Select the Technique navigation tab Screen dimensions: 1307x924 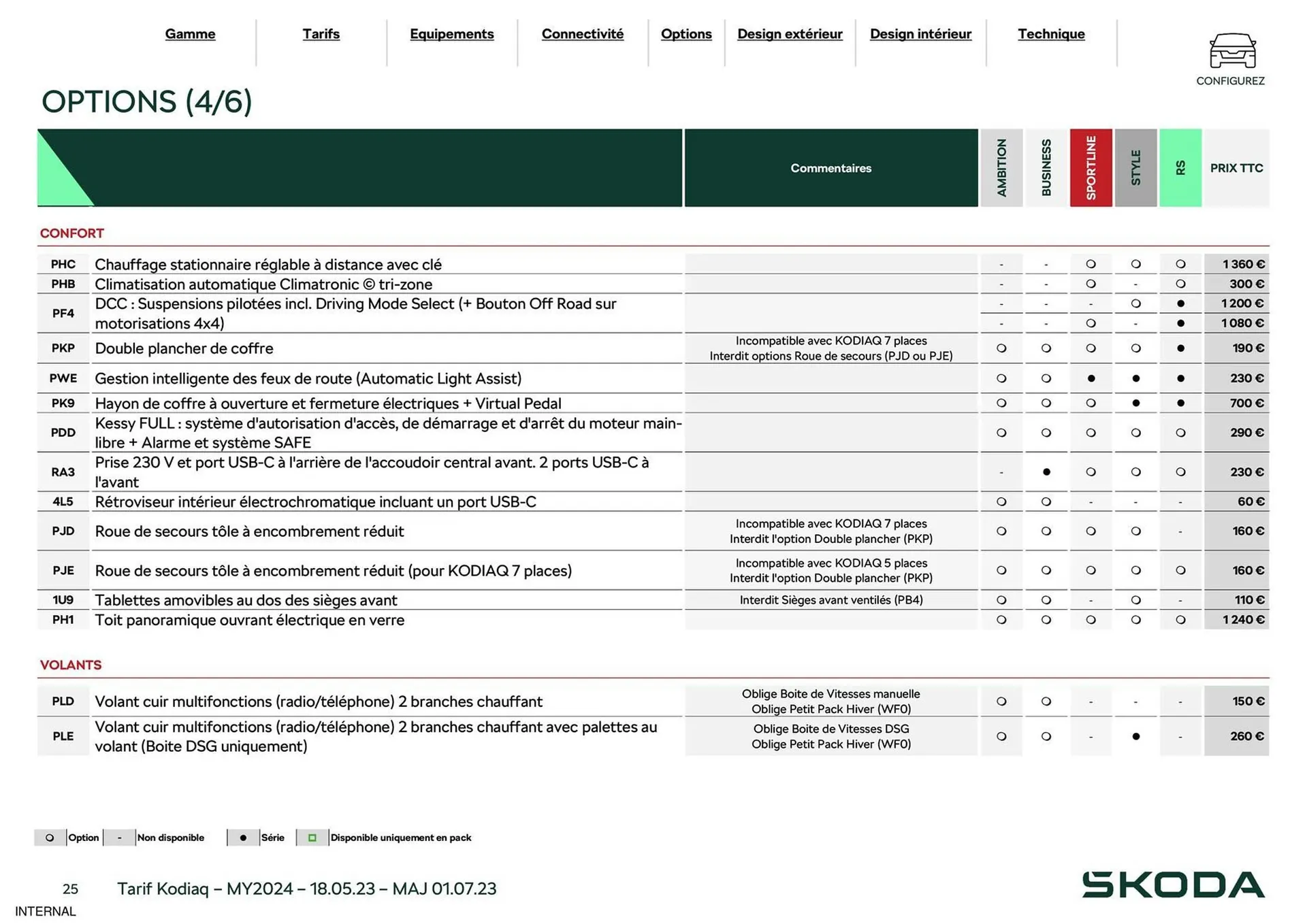click(x=1051, y=34)
